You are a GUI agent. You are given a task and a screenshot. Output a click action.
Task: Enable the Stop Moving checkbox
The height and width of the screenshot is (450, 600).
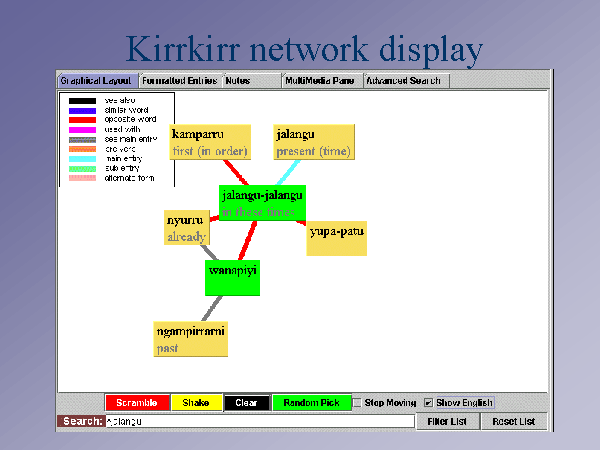click(357, 403)
